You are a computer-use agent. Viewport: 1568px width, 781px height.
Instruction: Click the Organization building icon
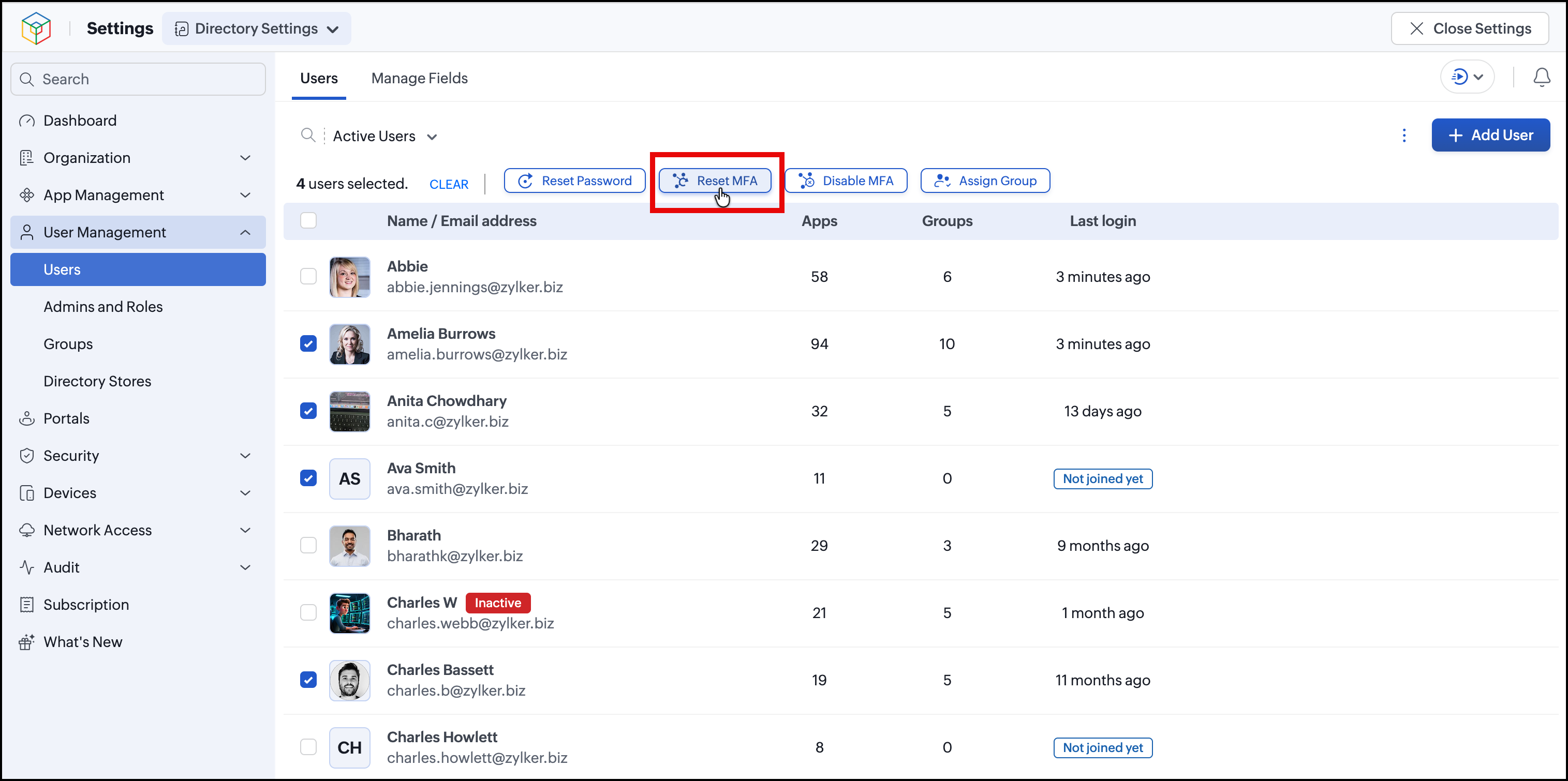click(27, 158)
